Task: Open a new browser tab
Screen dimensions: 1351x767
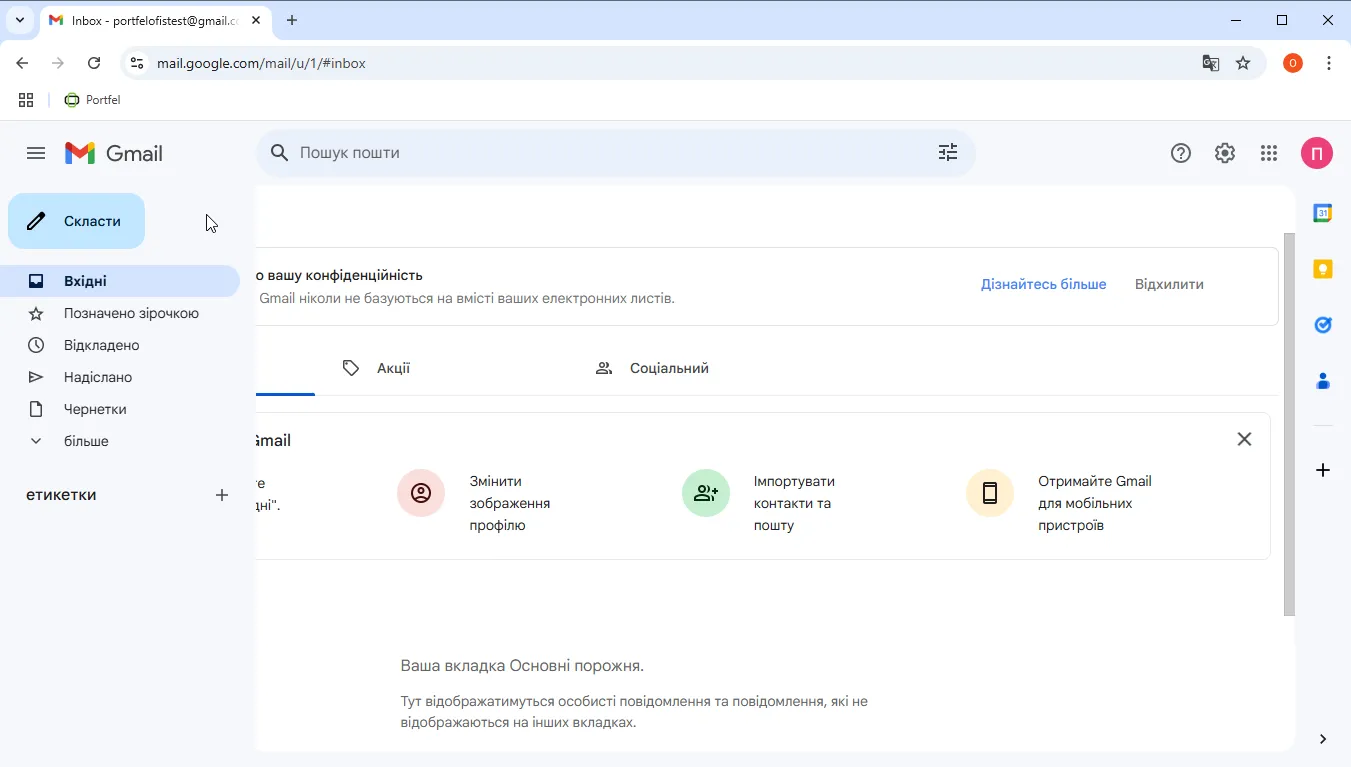Action: 292,20
